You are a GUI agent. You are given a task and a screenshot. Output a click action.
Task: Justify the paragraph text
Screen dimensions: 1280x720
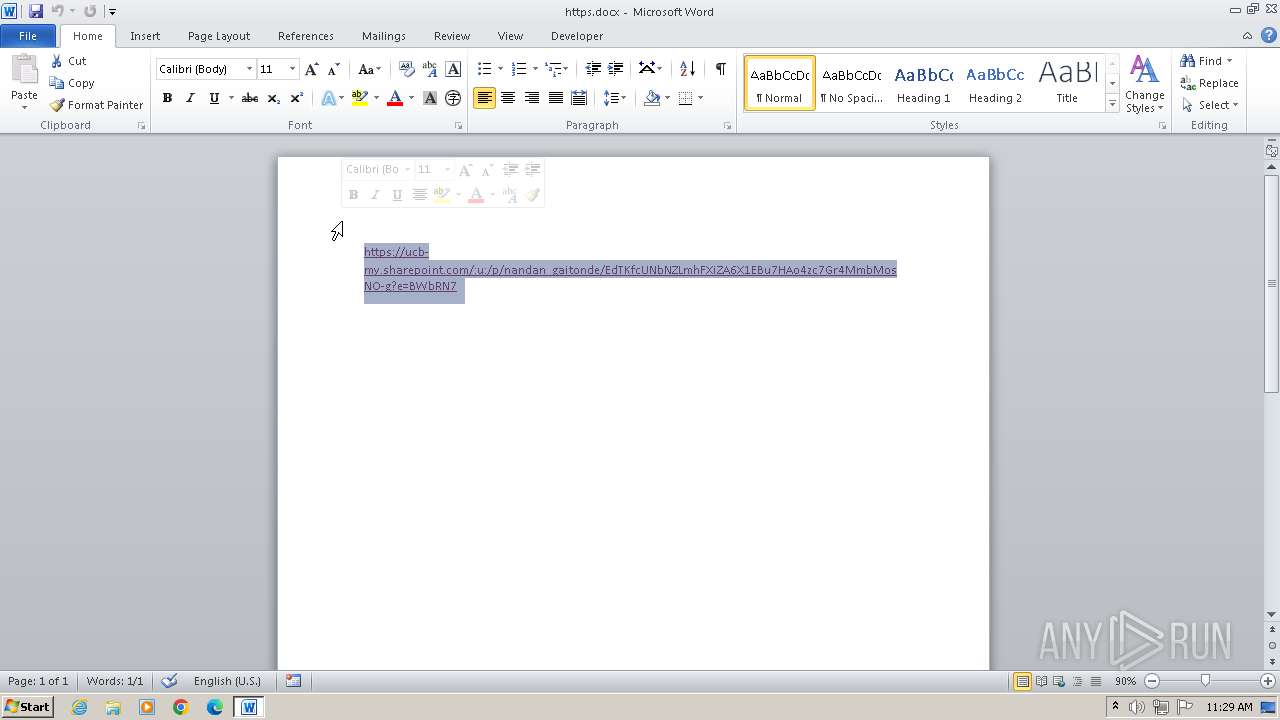(555, 98)
